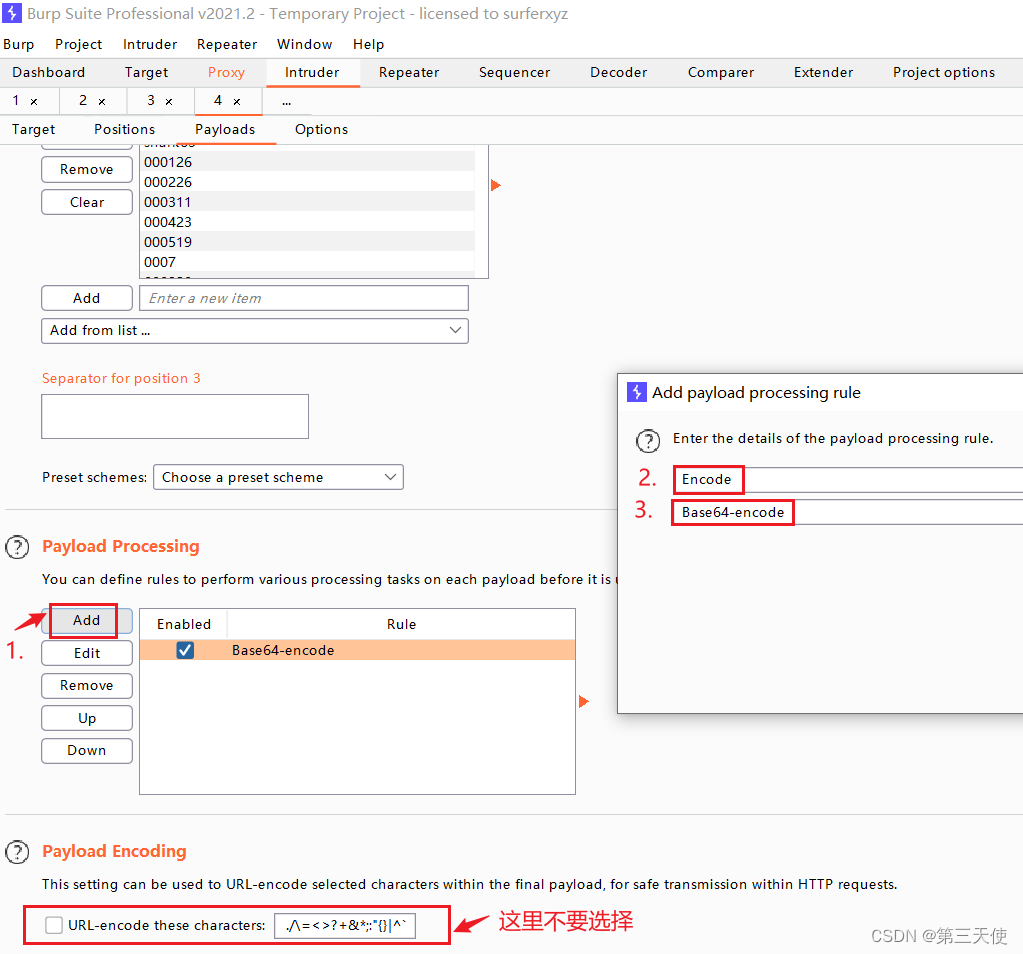Open the Payload Processing help icon

[x=18, y=547]
